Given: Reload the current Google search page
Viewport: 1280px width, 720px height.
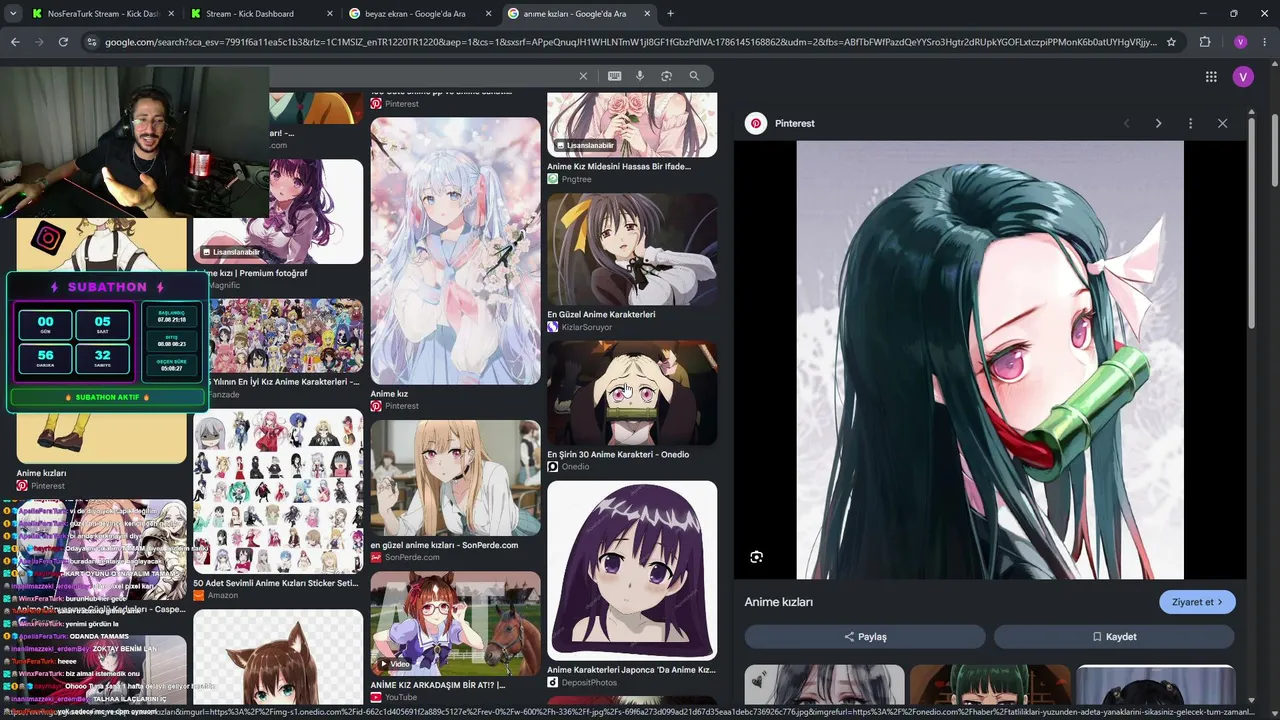Looking at the screenshot, I should point(63,42).
